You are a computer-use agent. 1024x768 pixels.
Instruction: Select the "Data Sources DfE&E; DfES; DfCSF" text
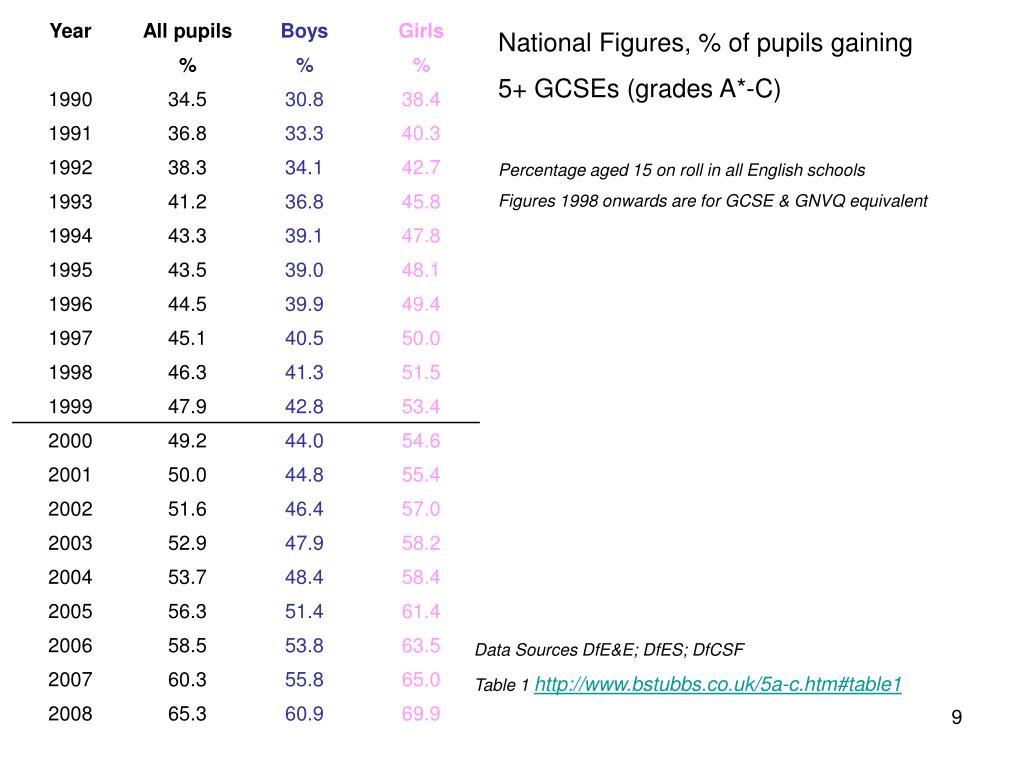[x=609, y=650]
